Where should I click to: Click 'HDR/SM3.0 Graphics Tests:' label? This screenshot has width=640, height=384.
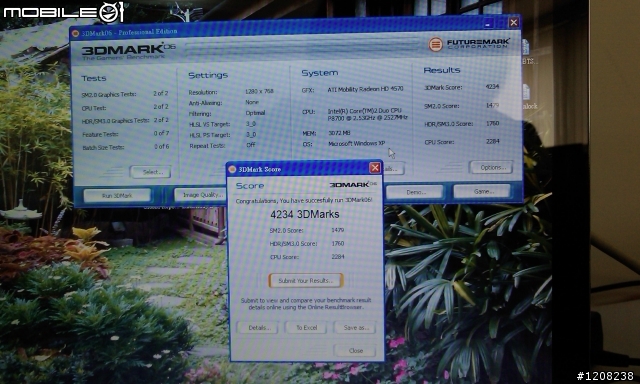point(116,121)
